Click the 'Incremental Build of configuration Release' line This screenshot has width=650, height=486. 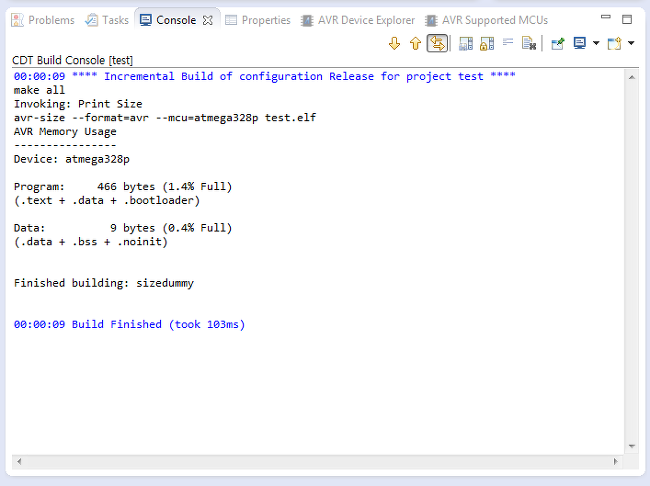click(x=264, y=76)
